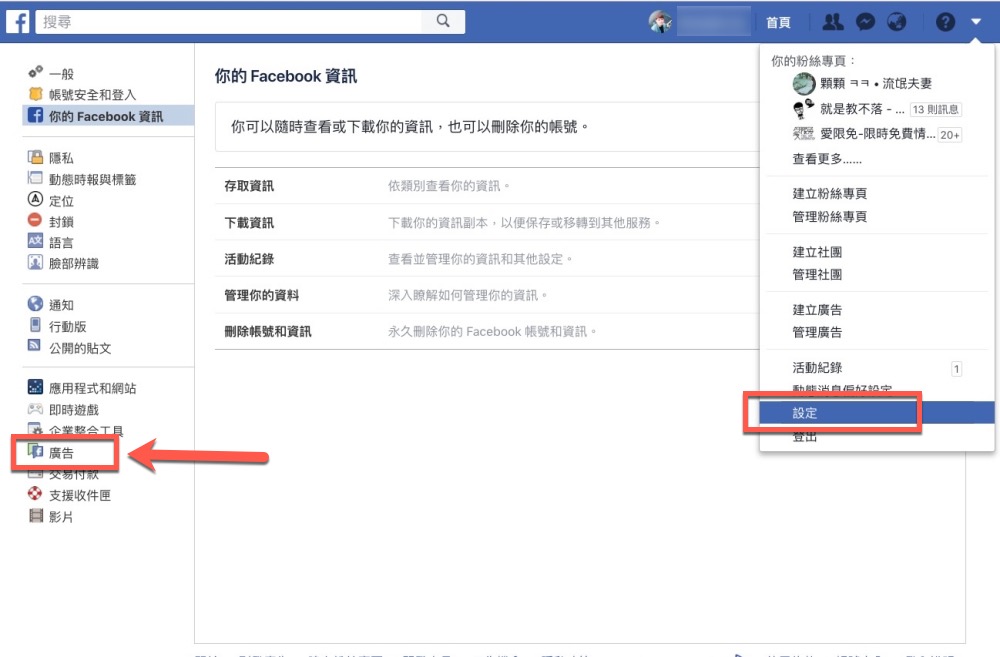Click the 20+ notification badge
Image resolution: width=1000 pixels, height=657 pixels.
pos(950,135)
